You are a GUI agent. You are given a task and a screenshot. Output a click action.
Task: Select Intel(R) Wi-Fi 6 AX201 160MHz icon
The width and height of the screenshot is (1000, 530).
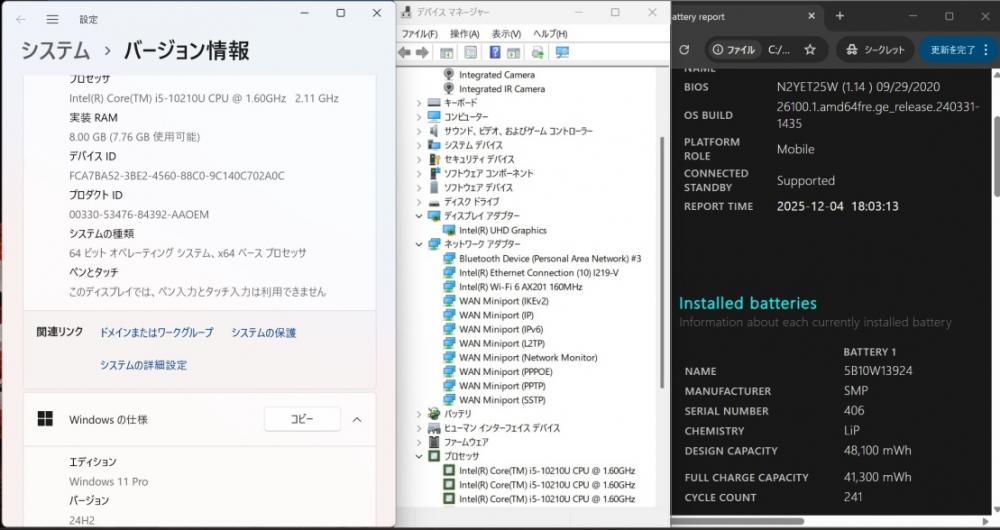449,286
